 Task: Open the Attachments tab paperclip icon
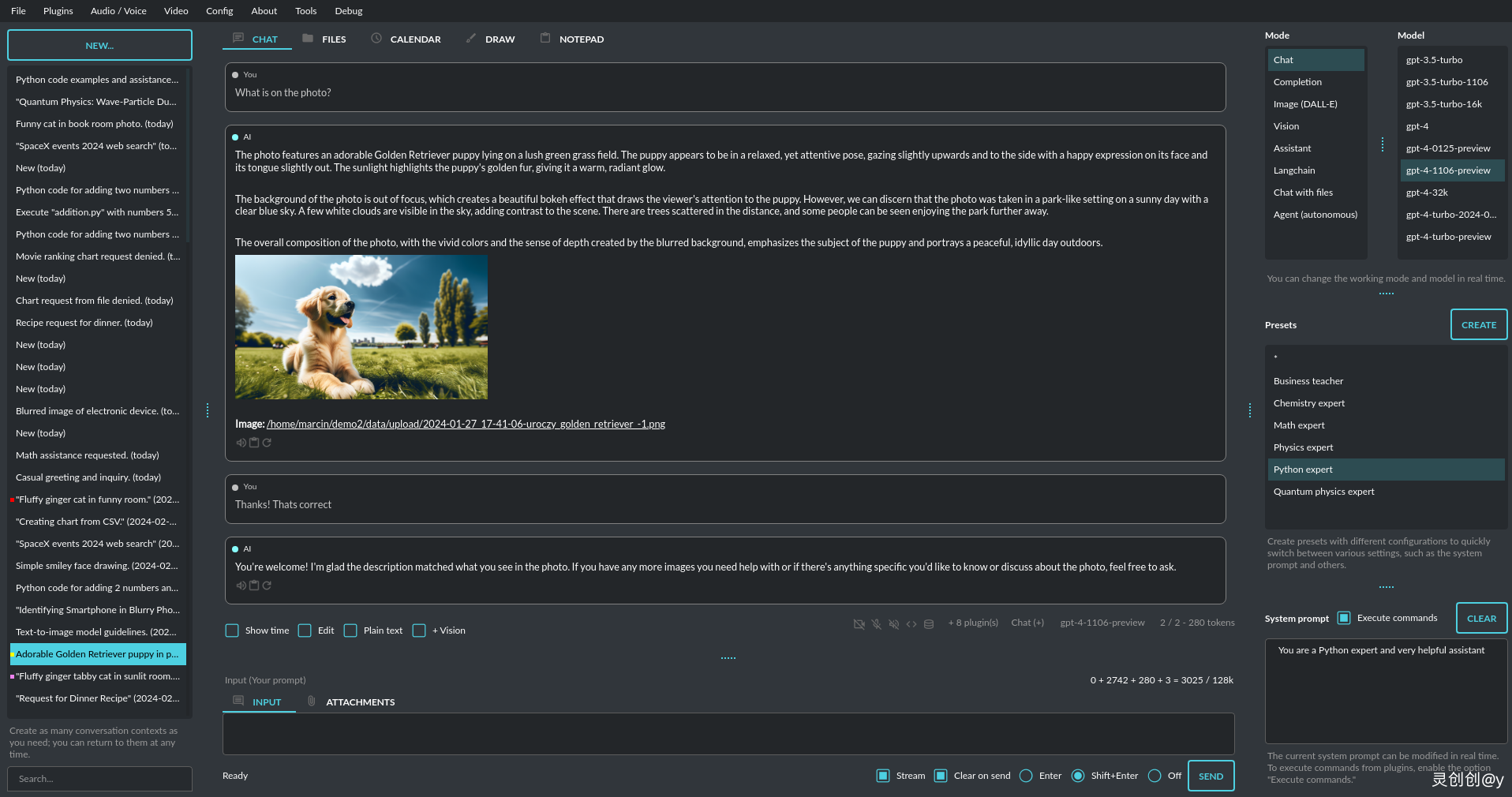click(x=311, y=701)
